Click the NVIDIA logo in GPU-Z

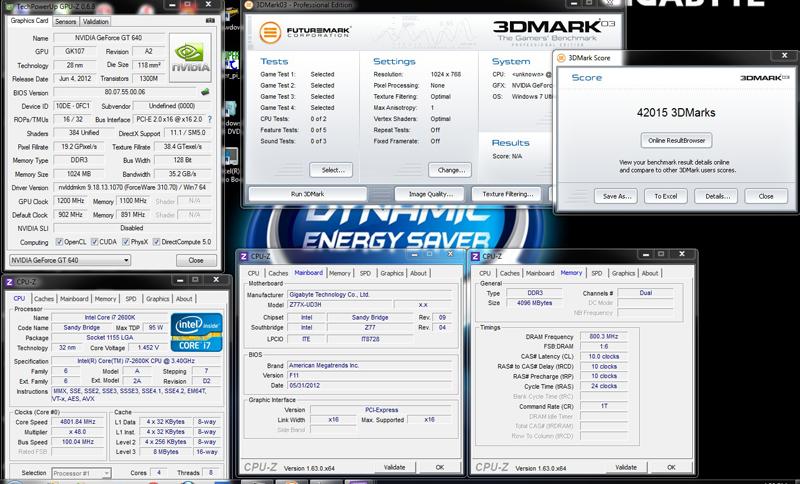point(190,58)
